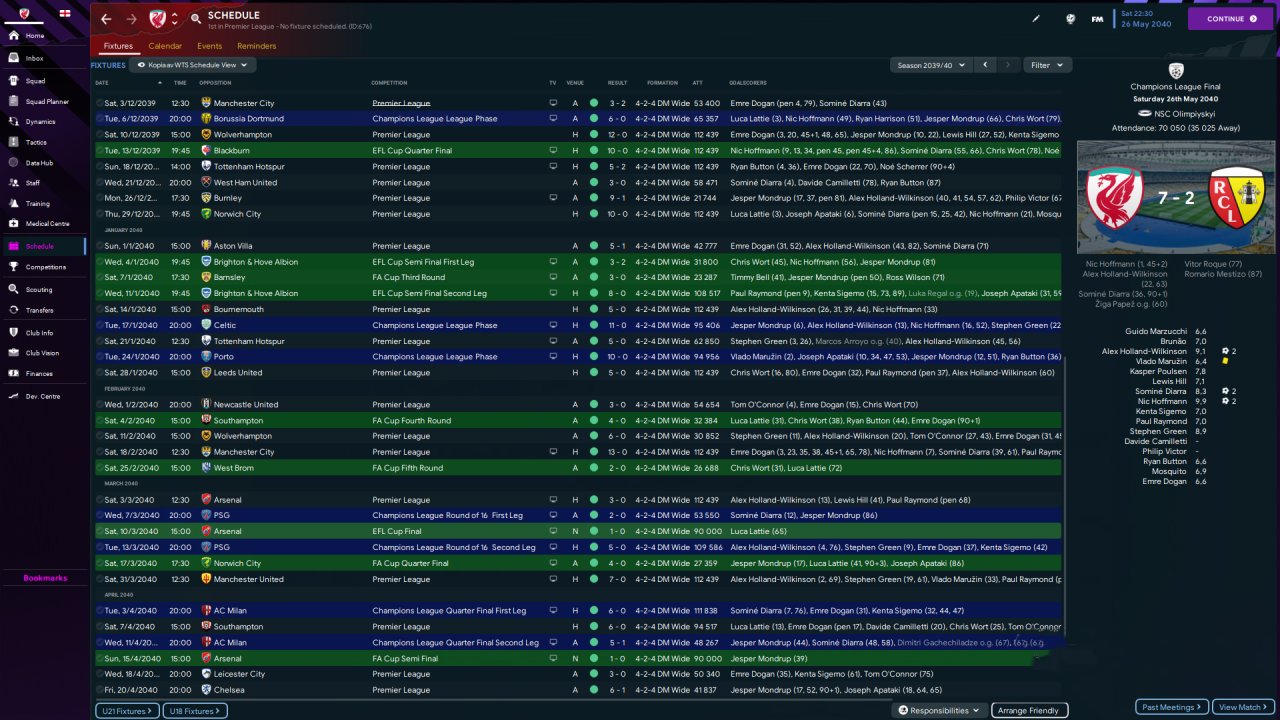This screenshot has width=1280, height=720.
Task: Open Club Info in the sidebar
Action: [x=40, y=332]
